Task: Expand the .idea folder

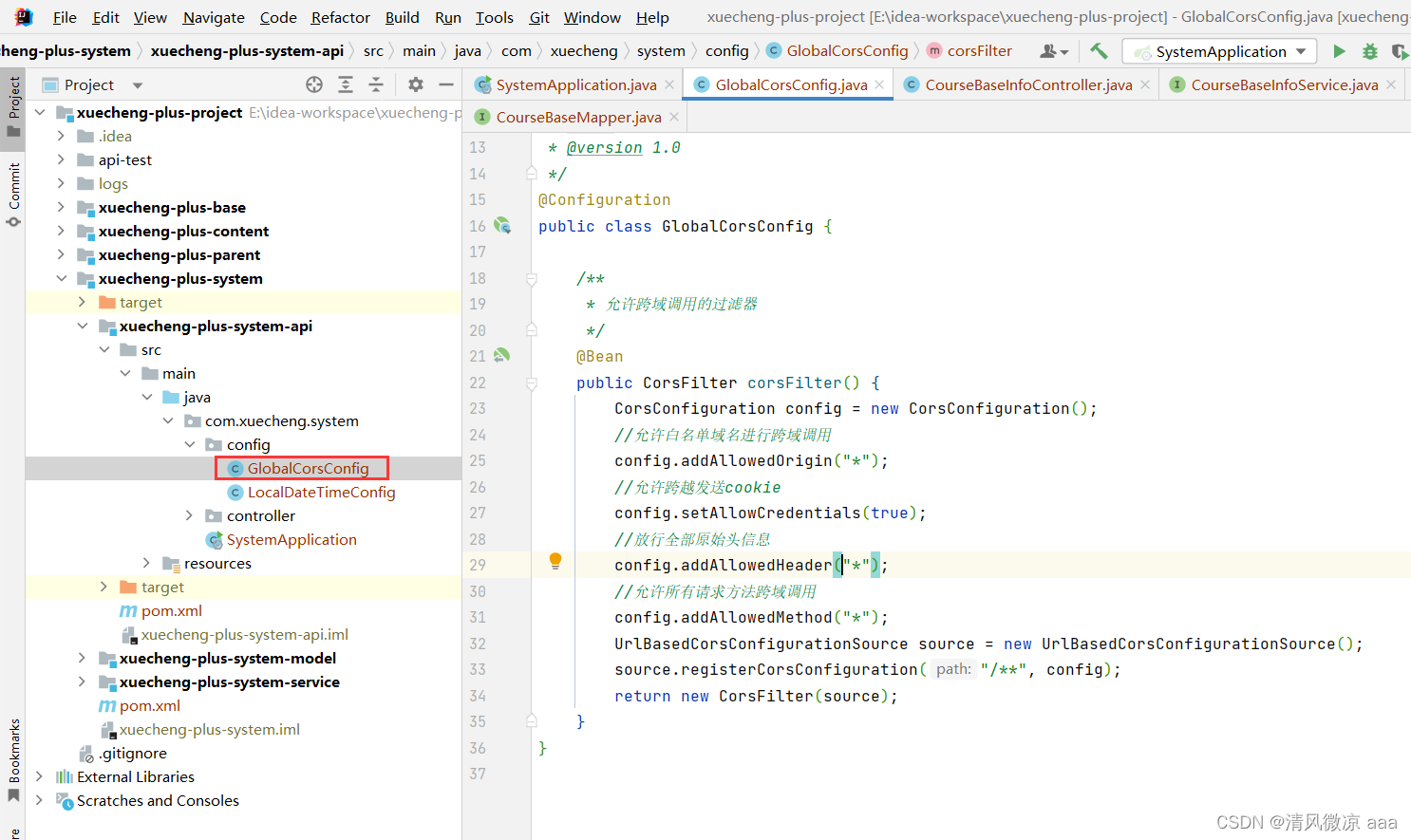Action: tap(62, 136)
